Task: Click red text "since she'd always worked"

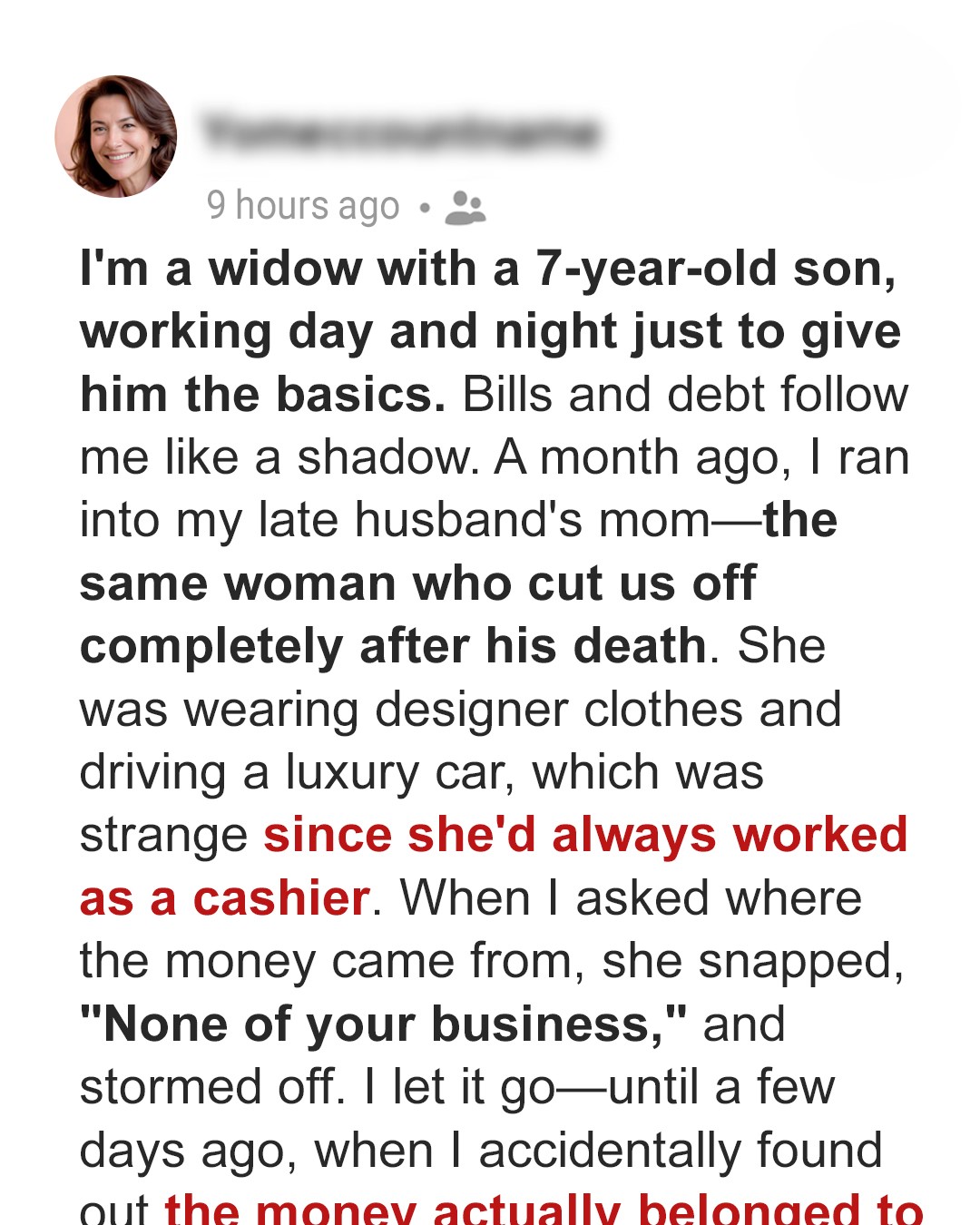Action: tap(585, 835)
